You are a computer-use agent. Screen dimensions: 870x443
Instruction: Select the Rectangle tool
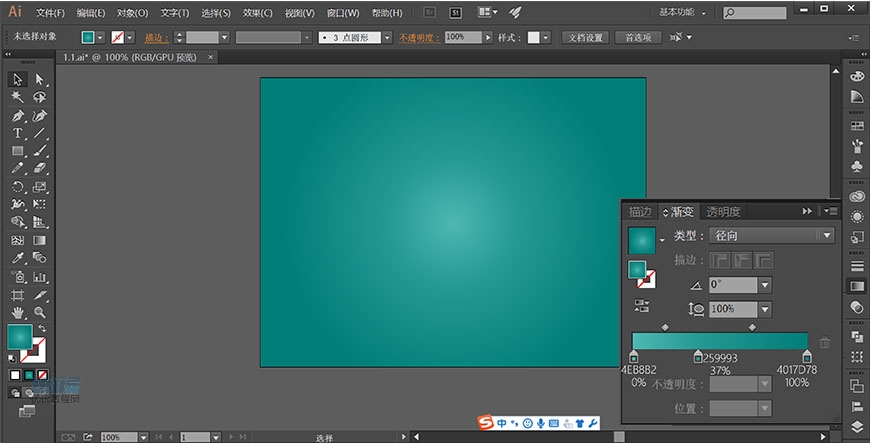18,151
